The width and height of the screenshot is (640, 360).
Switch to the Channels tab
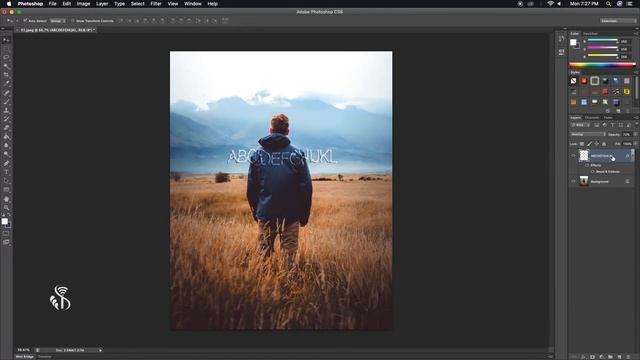point(591,118)
